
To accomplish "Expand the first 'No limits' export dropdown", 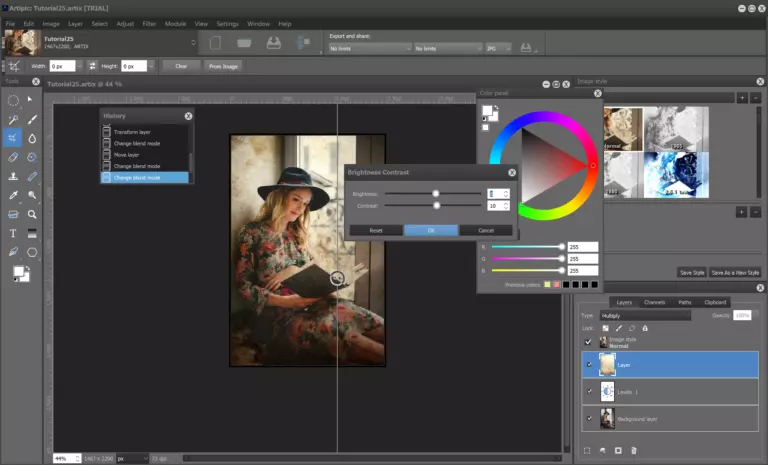I will pyautogui.click(x=370, y=47).
